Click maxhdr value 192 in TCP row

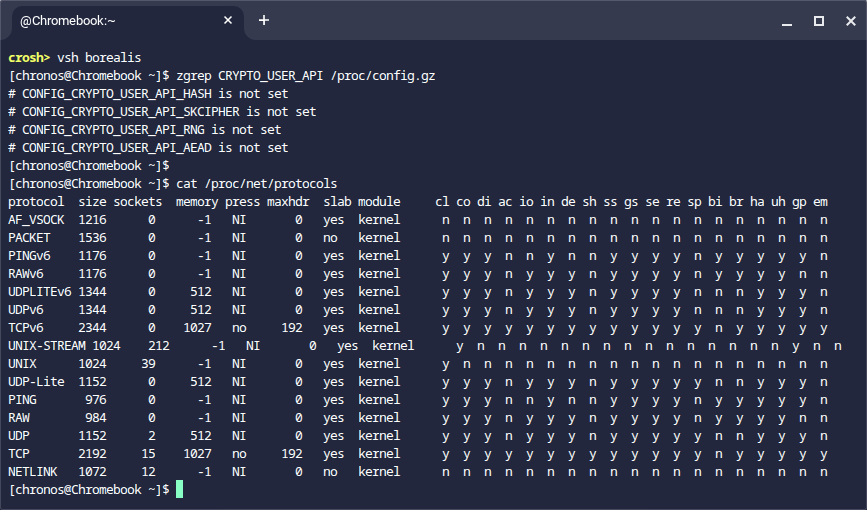(292, 454)
